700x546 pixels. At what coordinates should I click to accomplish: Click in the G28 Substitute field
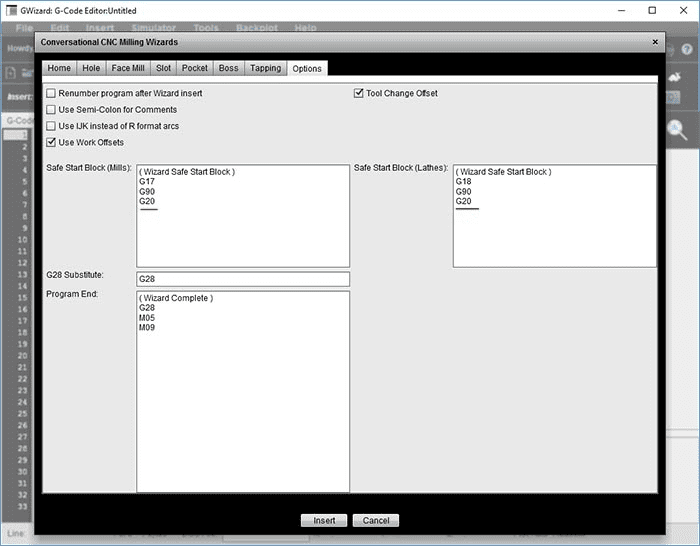(x=243, y=279)
